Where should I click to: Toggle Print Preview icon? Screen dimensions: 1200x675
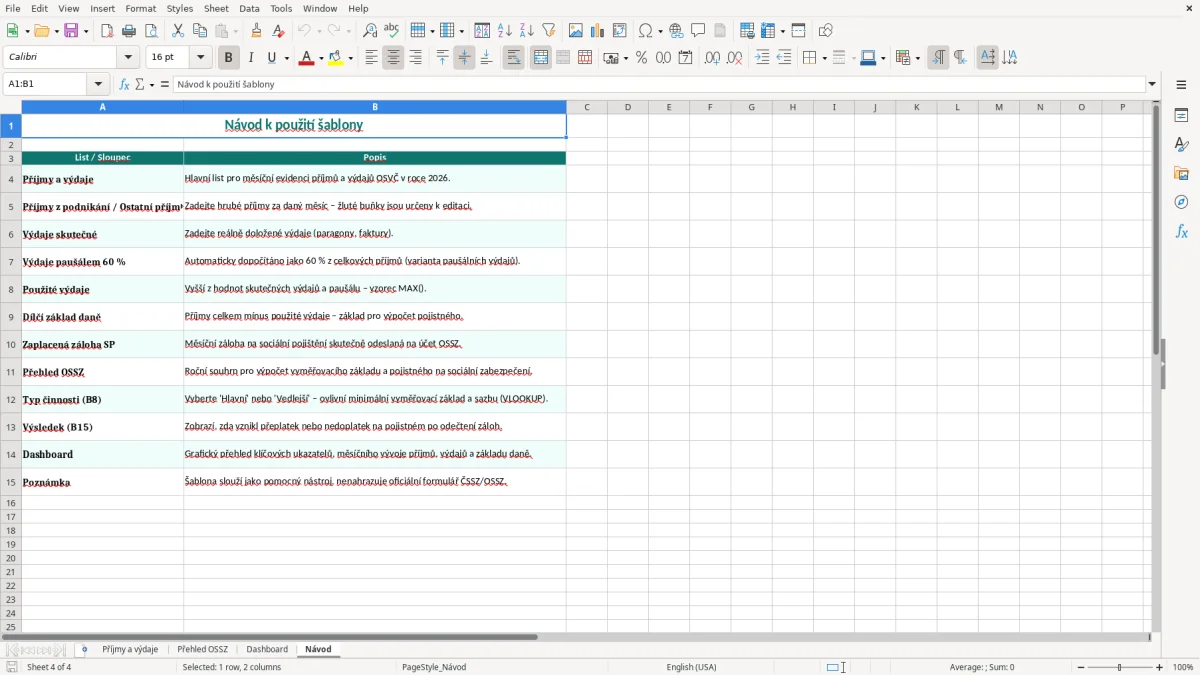(x=151, y=31)
